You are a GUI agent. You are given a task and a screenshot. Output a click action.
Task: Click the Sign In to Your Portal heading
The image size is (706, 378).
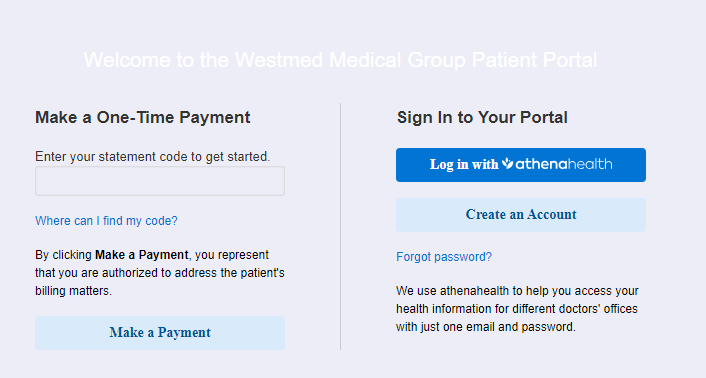[482, 117]
